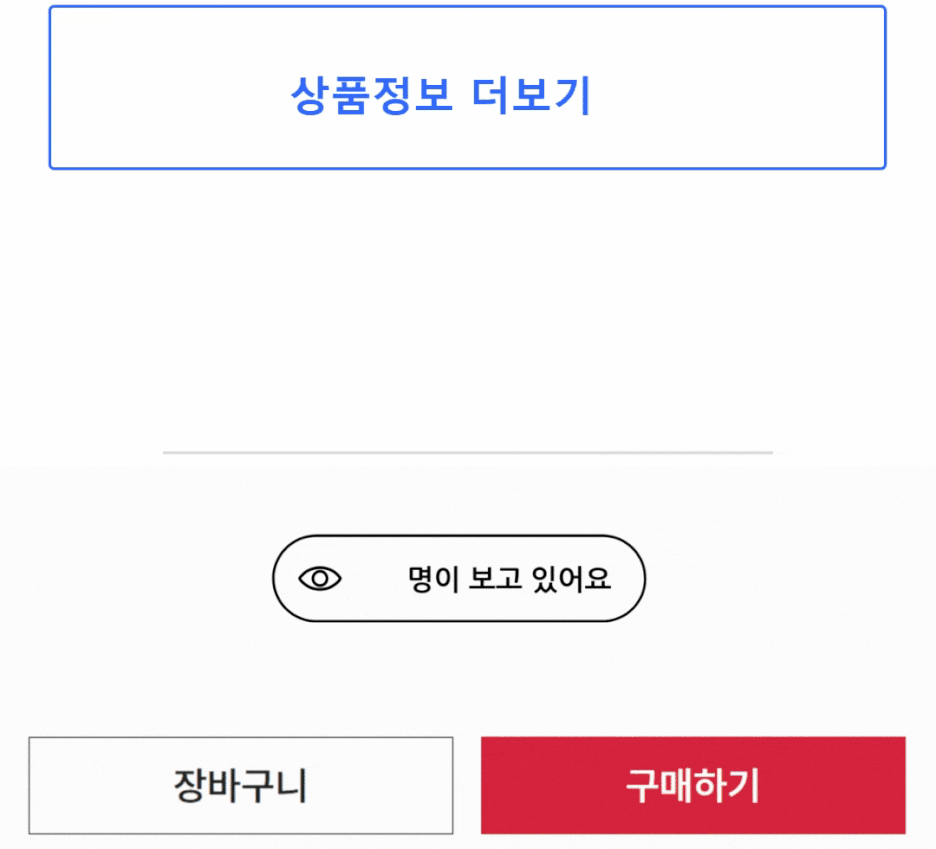
Task: Click the '상품정보 더보기' button
Action: 467,88
